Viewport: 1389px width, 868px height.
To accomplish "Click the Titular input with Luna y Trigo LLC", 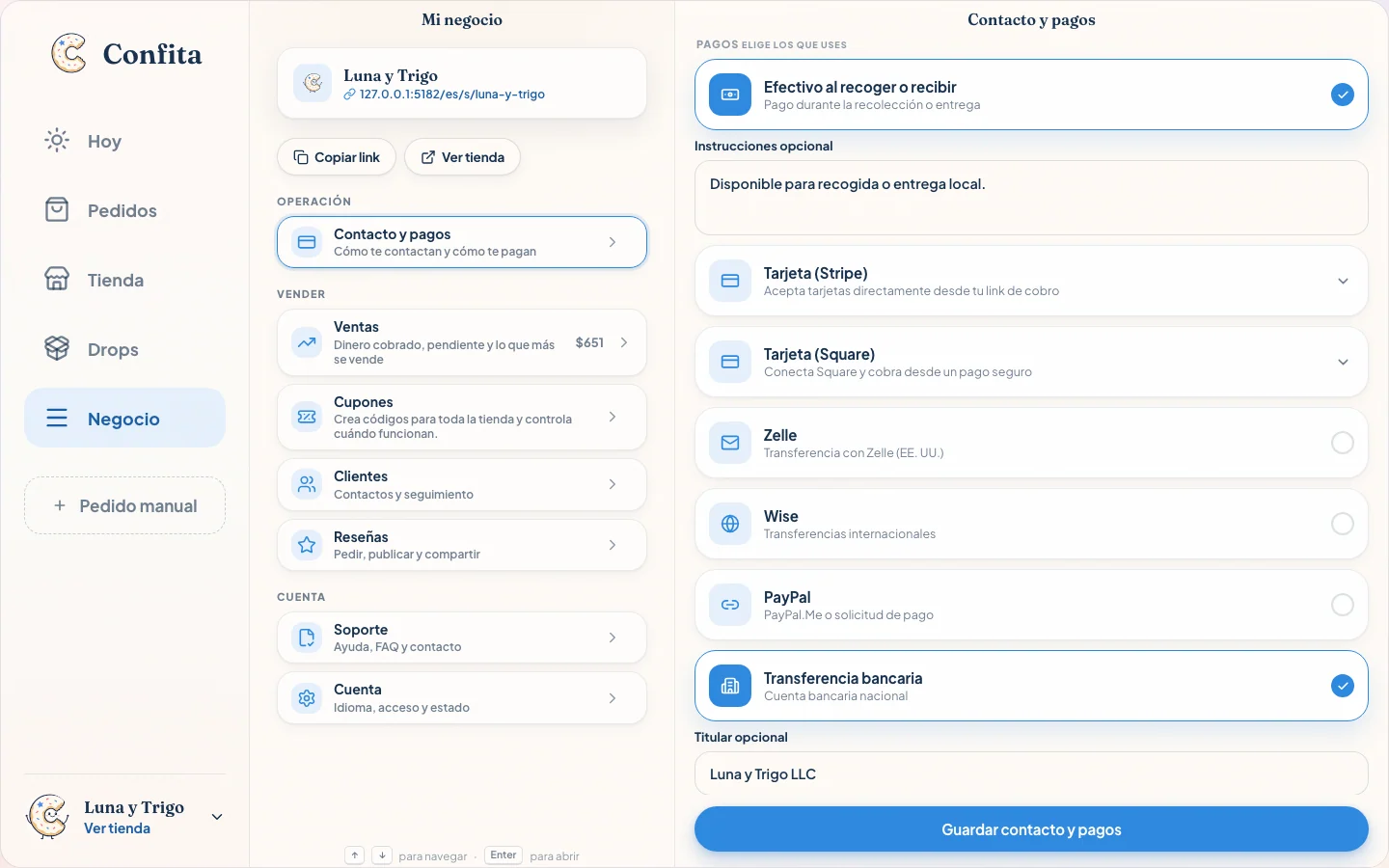I will [x=1031, y=774].
